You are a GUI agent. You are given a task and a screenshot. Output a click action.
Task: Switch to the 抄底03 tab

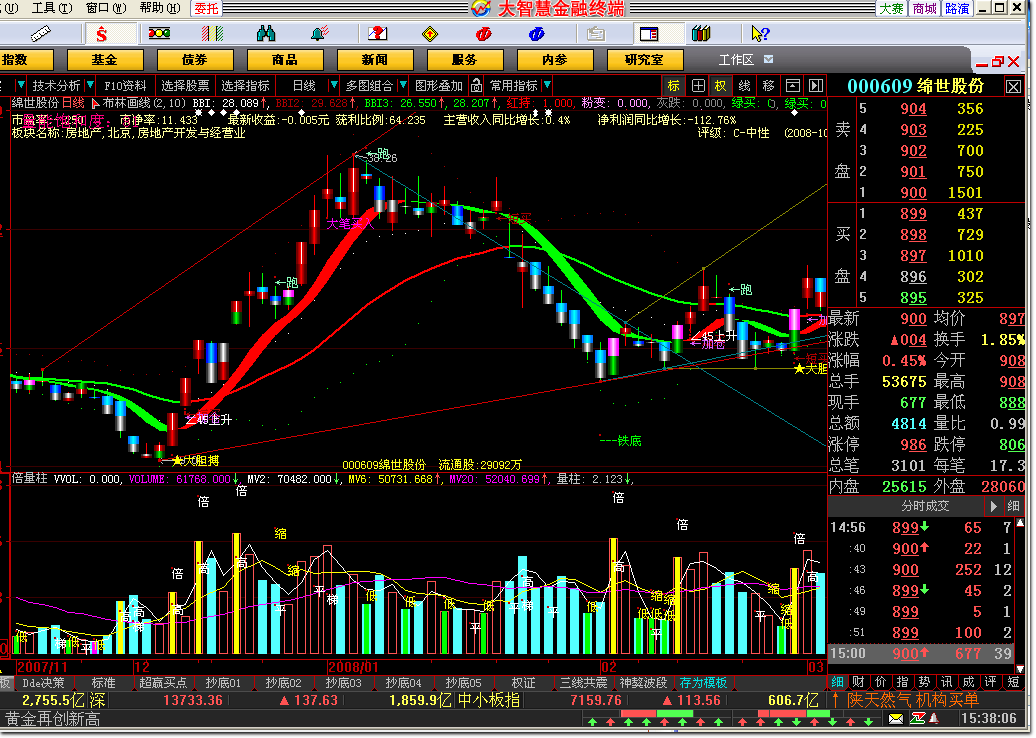click(343, 683)
